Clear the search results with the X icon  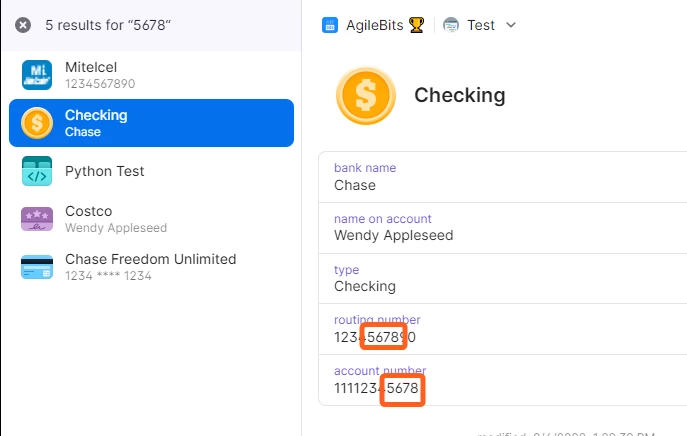(23, 25)
